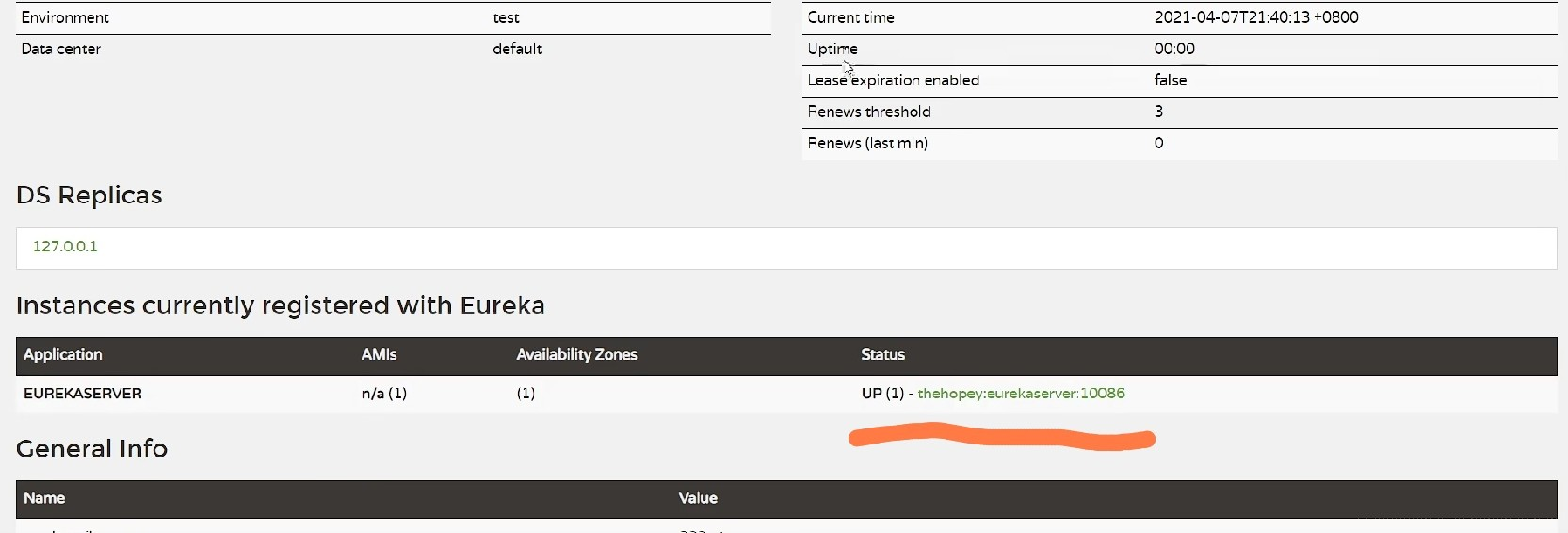Click the 127.0.0.1 replica link
Screen dimensions: 1568x533
(65, 247)
